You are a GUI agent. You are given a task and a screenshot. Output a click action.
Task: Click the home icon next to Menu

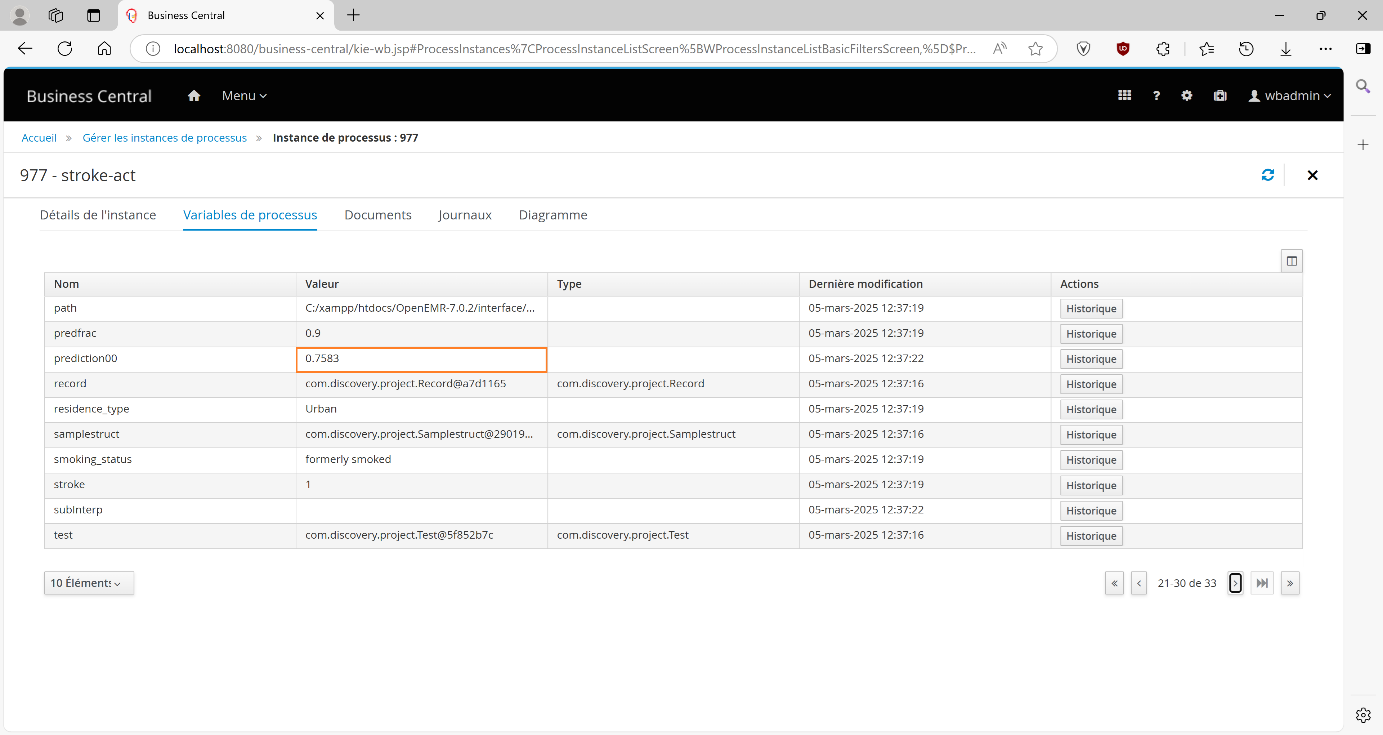click(194, 95)
